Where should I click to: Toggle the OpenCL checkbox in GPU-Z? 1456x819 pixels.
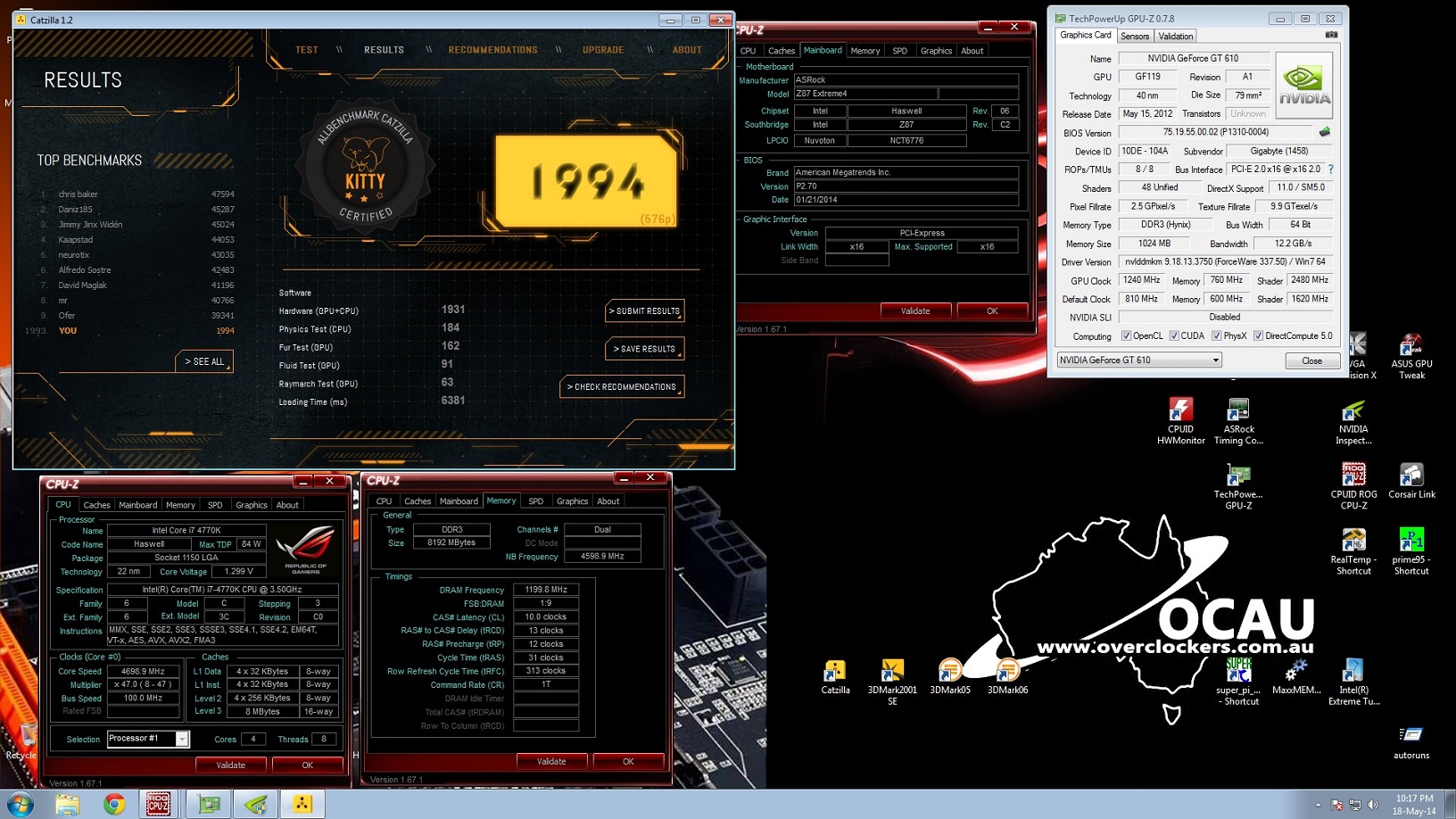[x=1126, y=336]
